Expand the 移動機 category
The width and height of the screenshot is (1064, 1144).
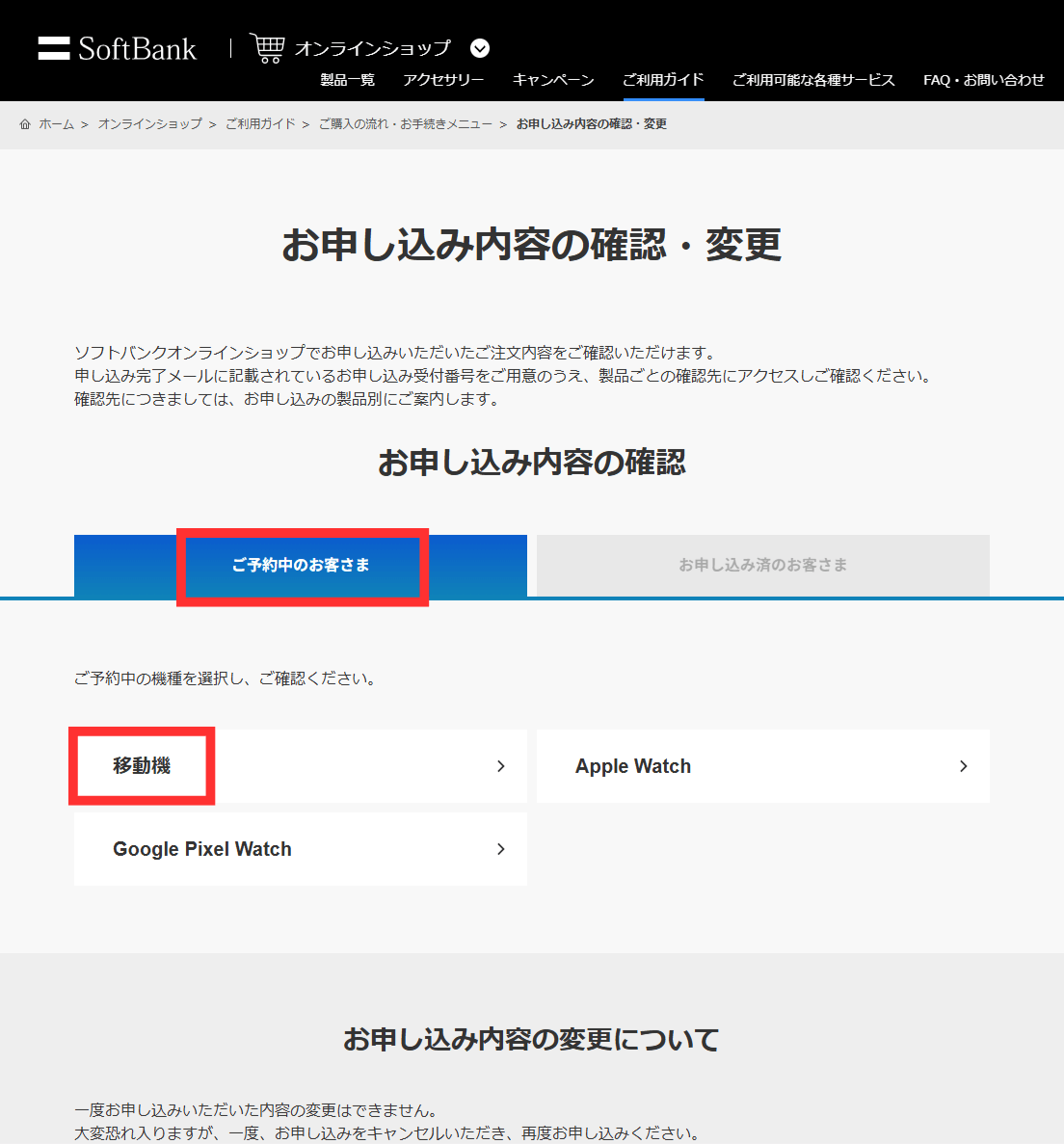point(300,766)
